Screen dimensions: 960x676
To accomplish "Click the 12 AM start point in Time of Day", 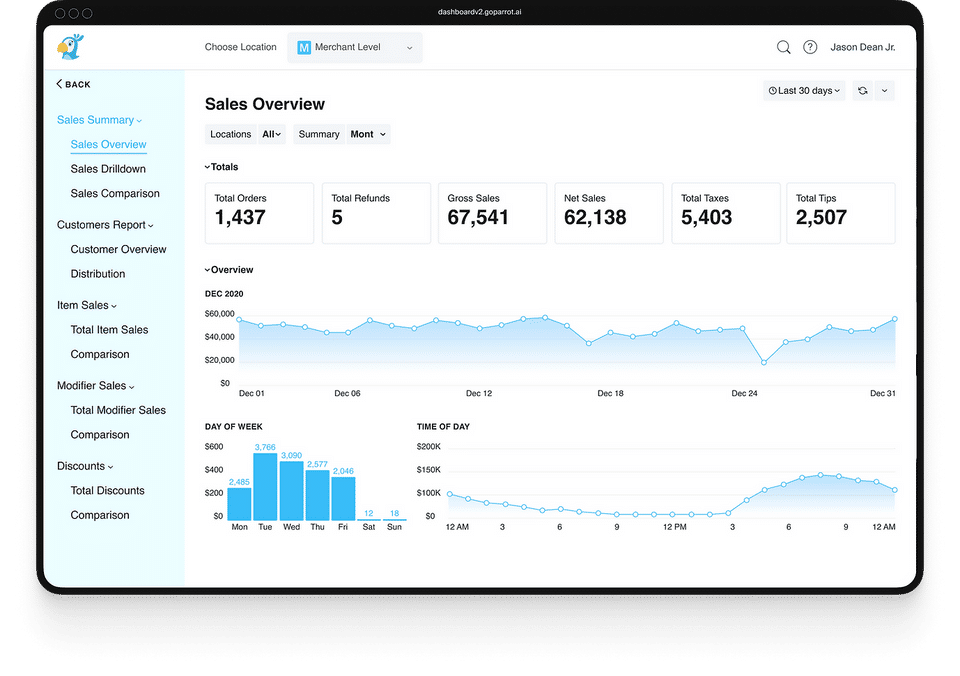I will (x=450, y=494).
